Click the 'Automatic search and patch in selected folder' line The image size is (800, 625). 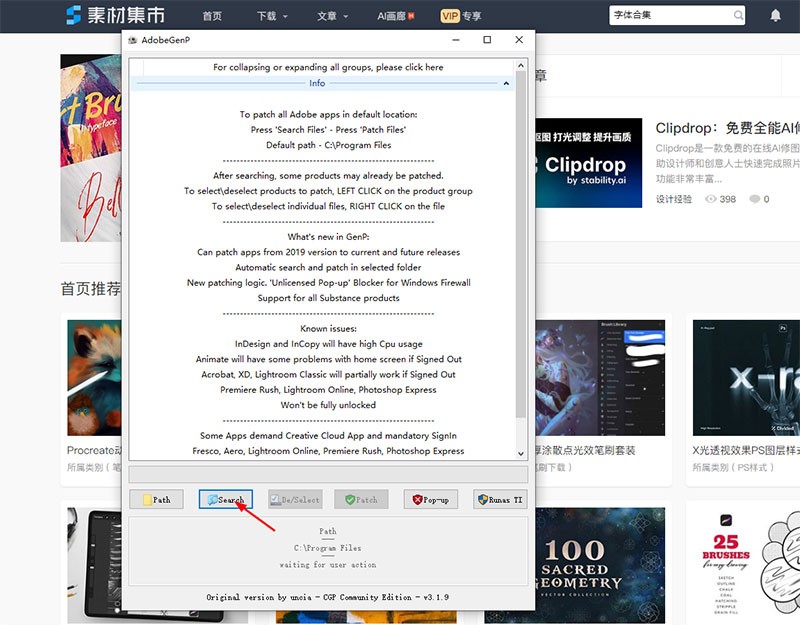(x=329, y=267)
